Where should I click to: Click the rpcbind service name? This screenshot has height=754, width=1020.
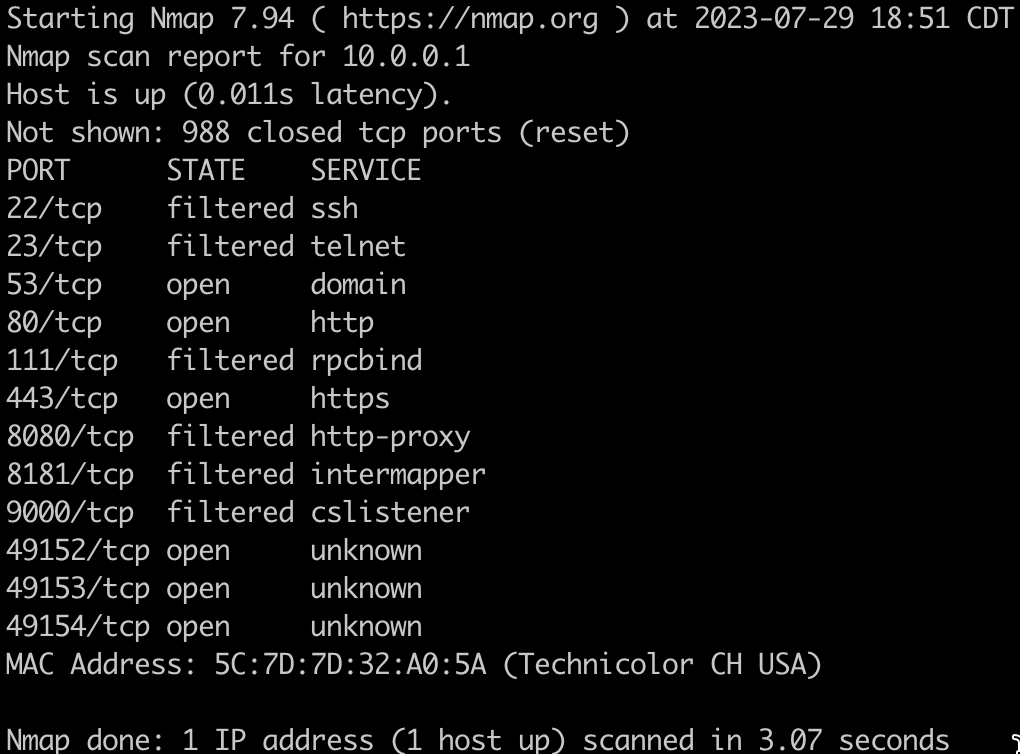[x=366, y=360]
